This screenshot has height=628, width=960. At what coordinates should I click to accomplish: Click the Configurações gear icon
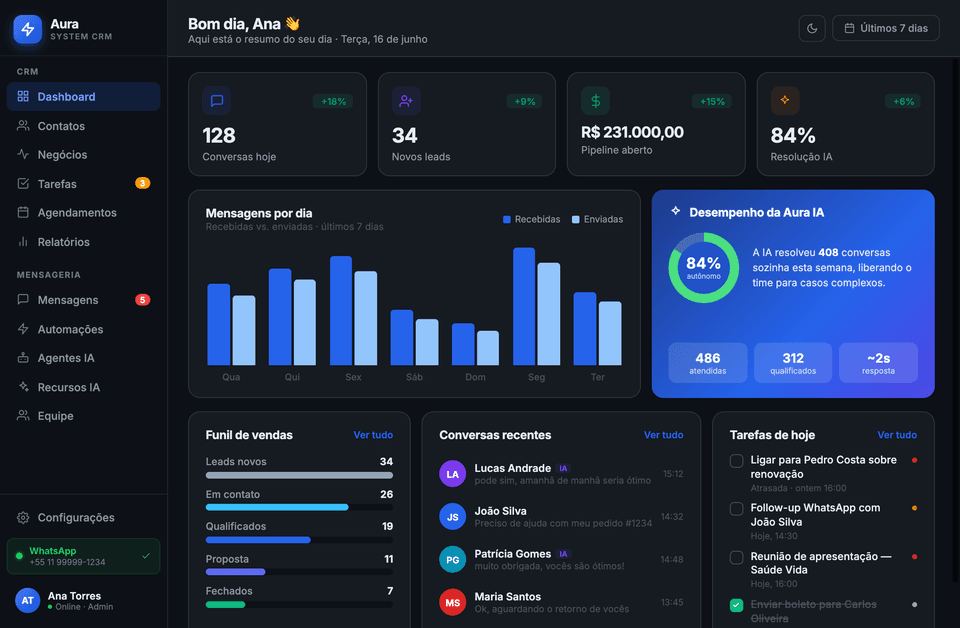(x=23, y=517)
